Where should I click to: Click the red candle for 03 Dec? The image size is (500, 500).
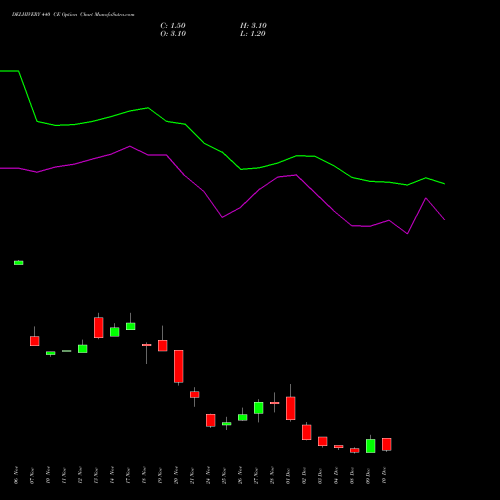pyautogui.click(x=323, y=441)
